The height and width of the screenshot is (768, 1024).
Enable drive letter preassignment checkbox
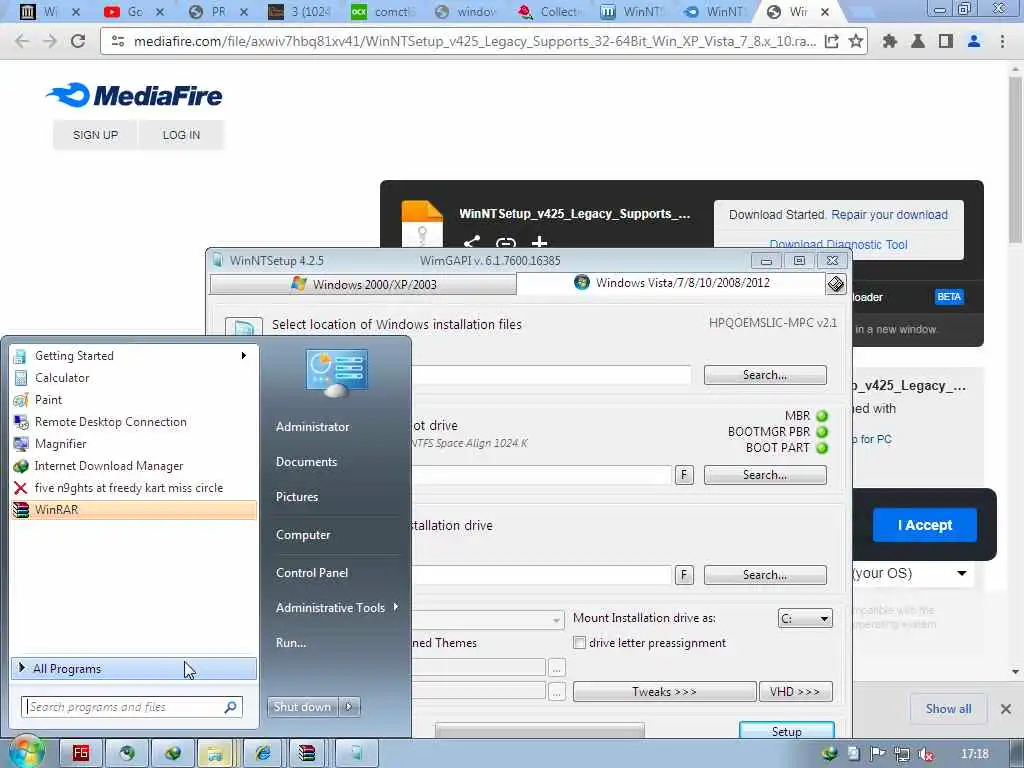pos(579,643)
